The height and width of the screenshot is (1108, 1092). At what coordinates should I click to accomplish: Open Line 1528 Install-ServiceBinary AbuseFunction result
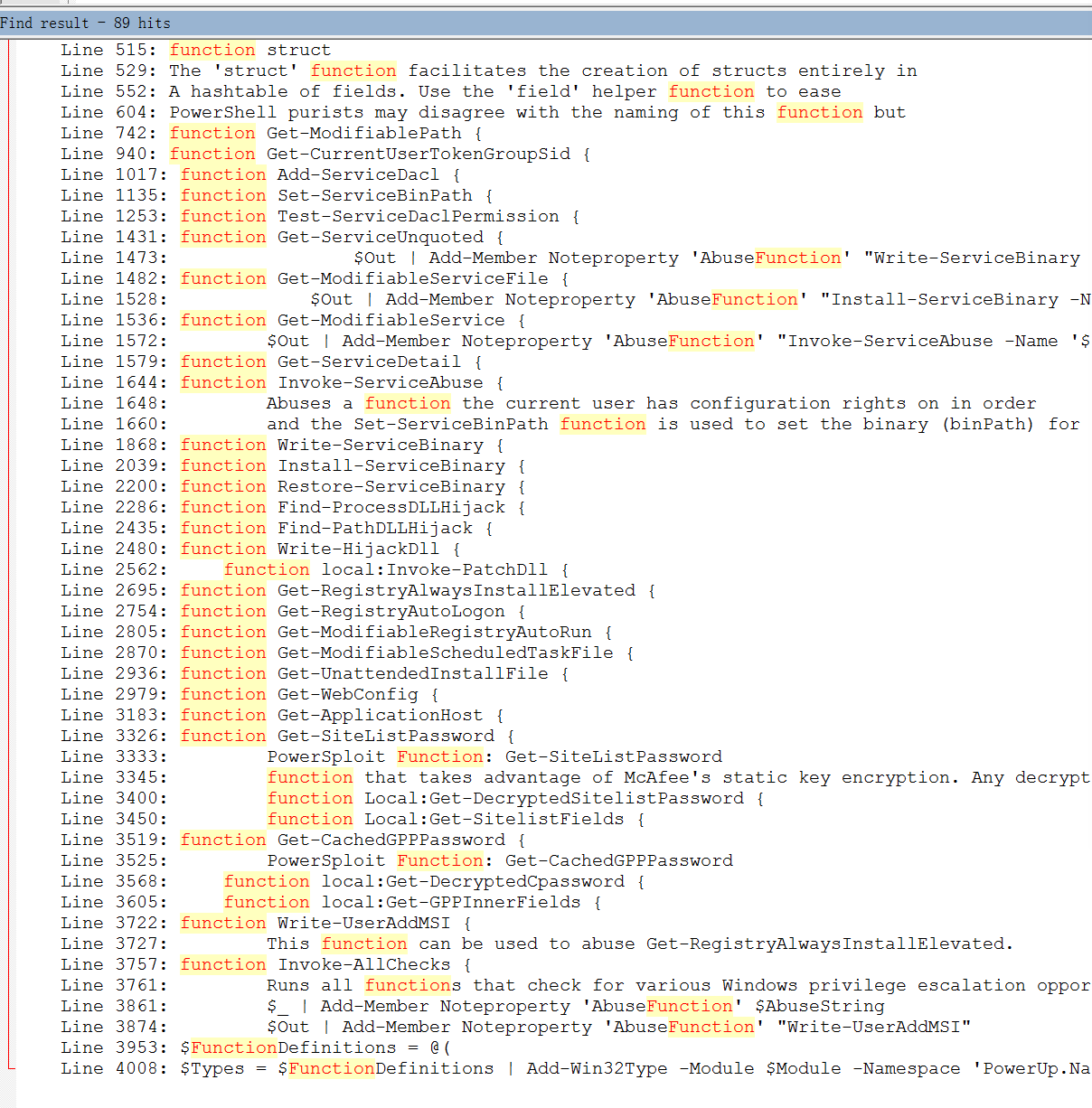pos(576,299)
